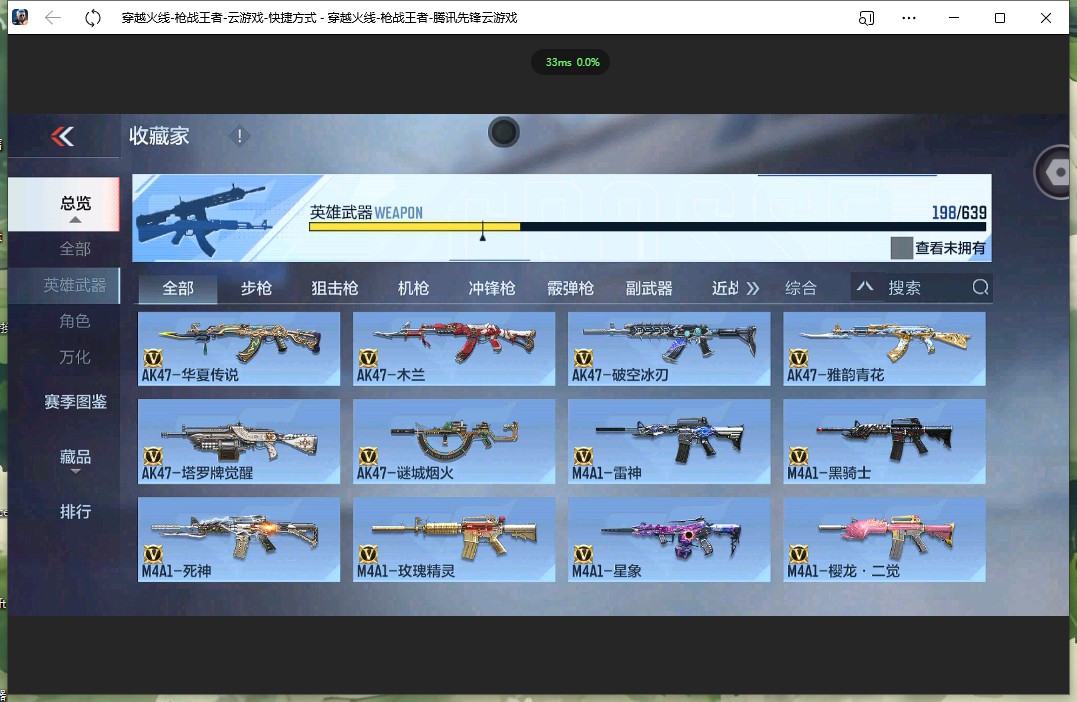Open the AK47-华夏传说 weapon card
The image size is (1077, 702).
pyautogui.click(x=239, y=349)
